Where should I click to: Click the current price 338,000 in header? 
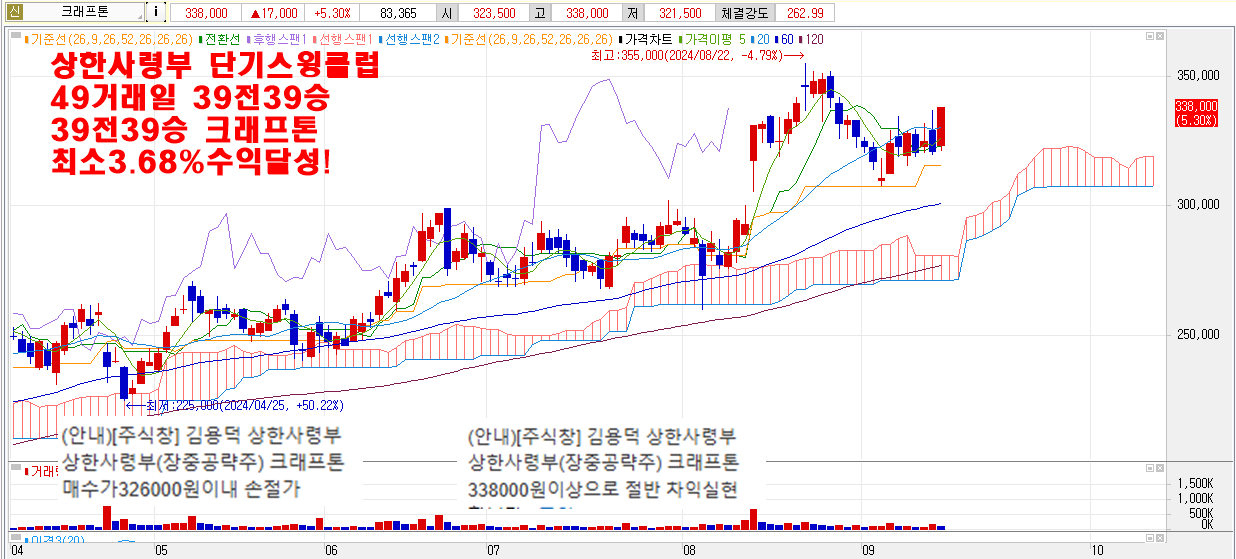[206, 13]
